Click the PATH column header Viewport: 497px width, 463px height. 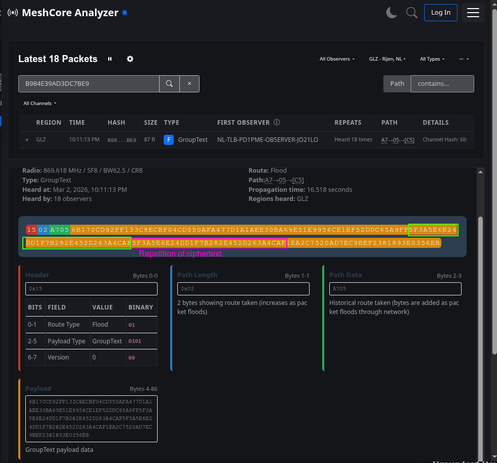[x=389, y=123]
